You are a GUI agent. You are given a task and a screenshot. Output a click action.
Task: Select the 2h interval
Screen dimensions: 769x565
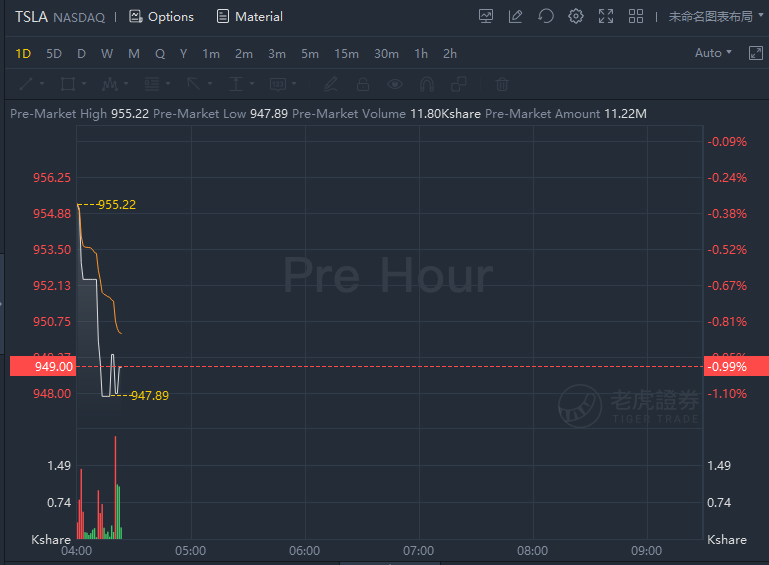tap(450, 53)
